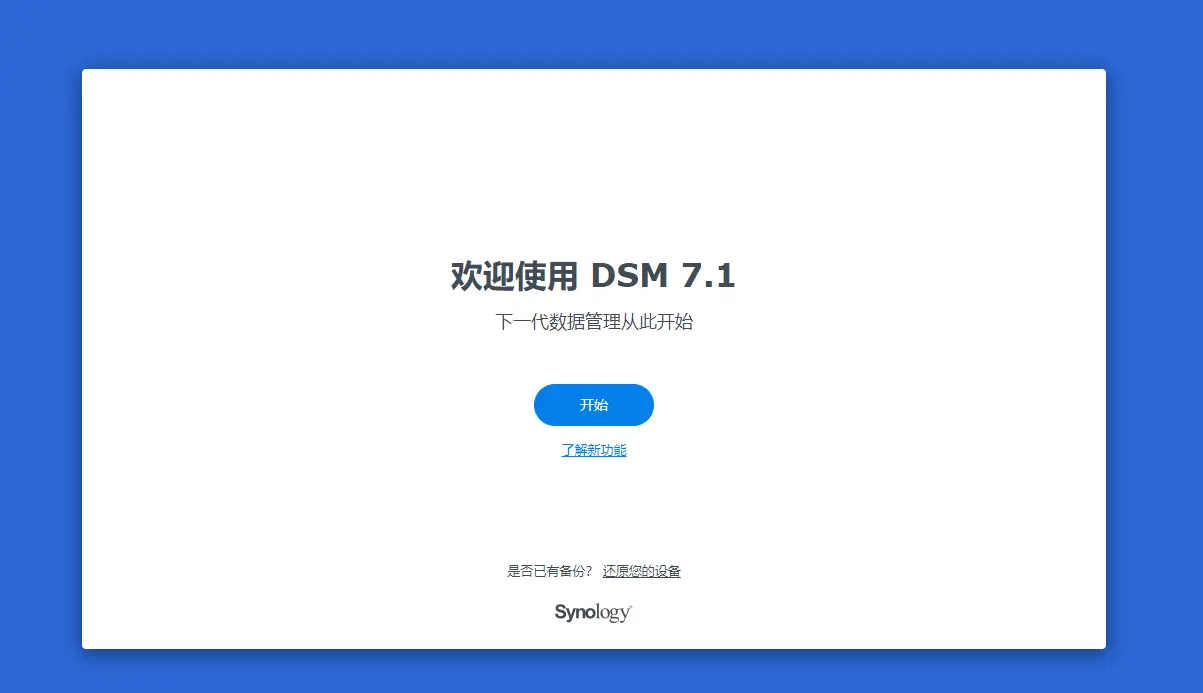Screen dimensions: 1203x693
Task: Click the 还原 device restore hyperlink
Action: 642,571
